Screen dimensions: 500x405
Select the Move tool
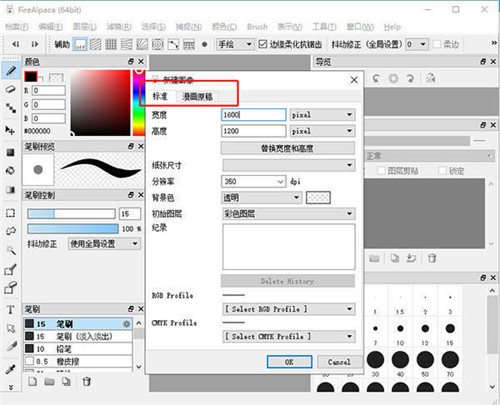[10, 130]
